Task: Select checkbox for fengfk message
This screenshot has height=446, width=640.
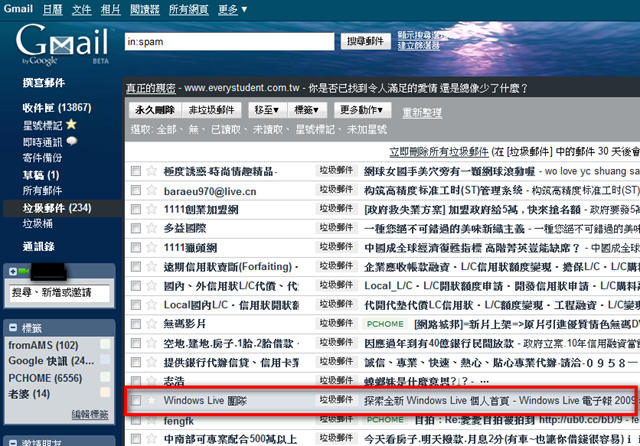Action: pyautogui.click(x=136, y=420)
